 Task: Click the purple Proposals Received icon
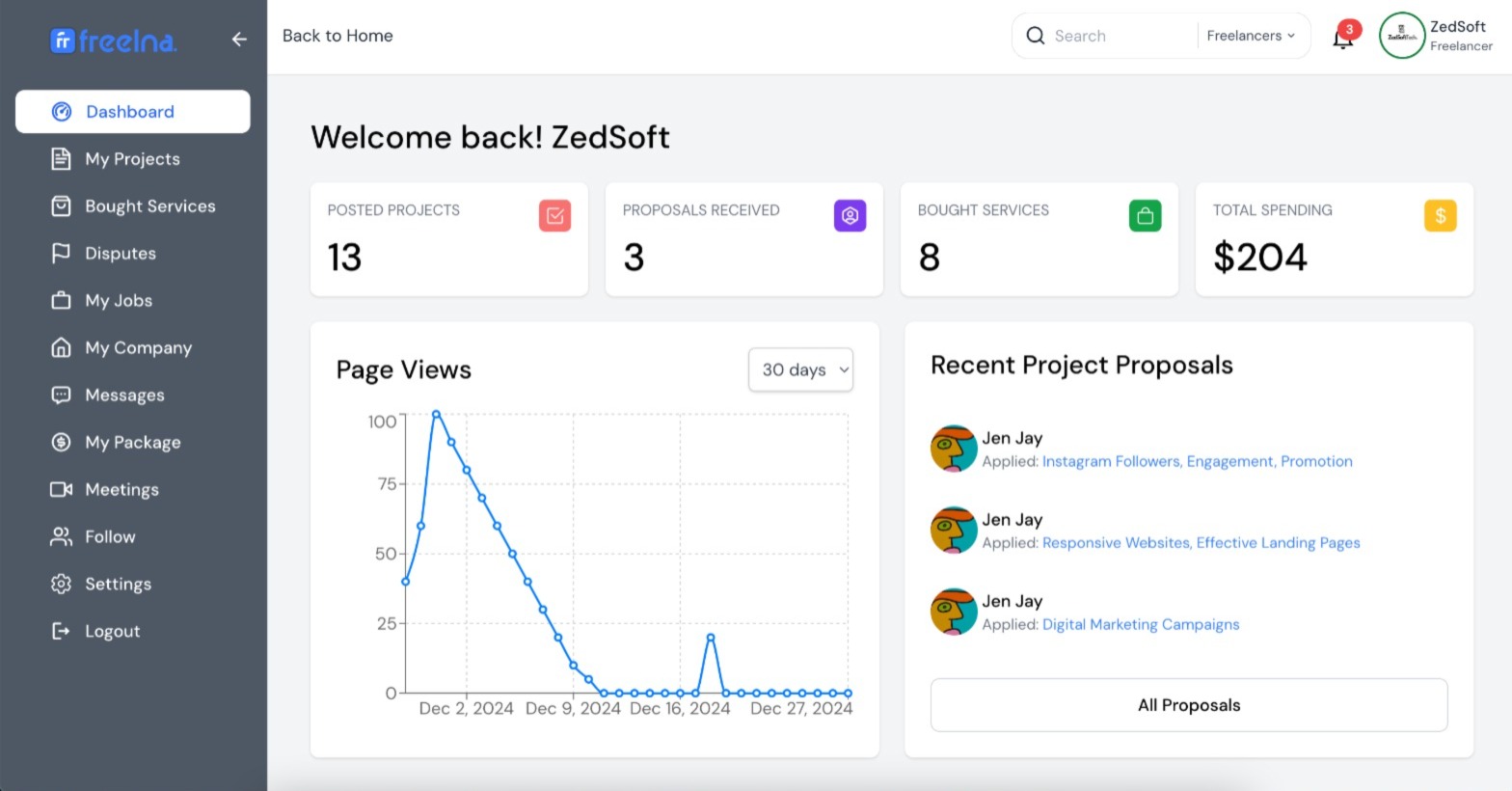(x=850, y=215)
